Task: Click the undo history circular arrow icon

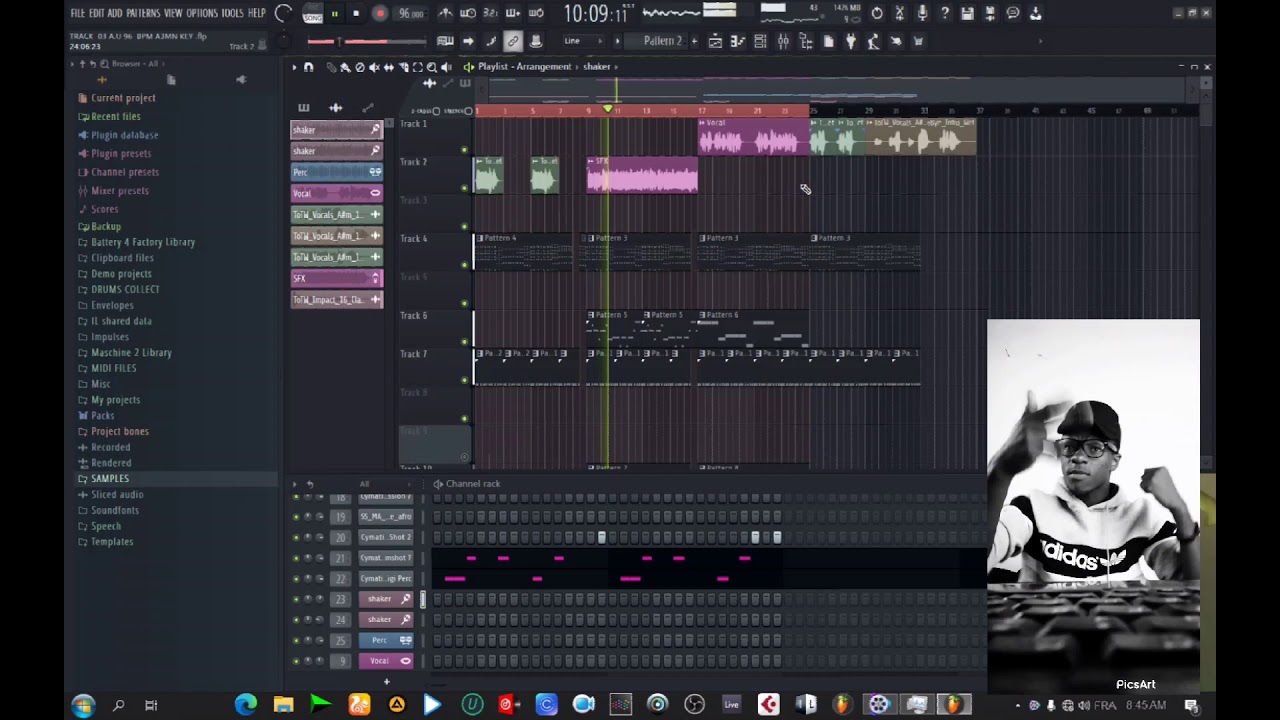Action: pos(877,13)
